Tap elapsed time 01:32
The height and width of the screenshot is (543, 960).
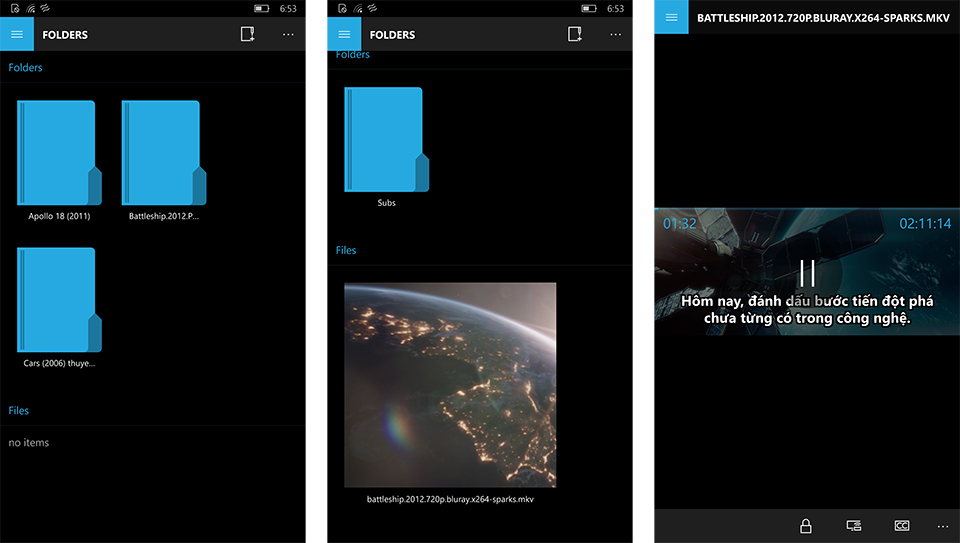point(680,223)
